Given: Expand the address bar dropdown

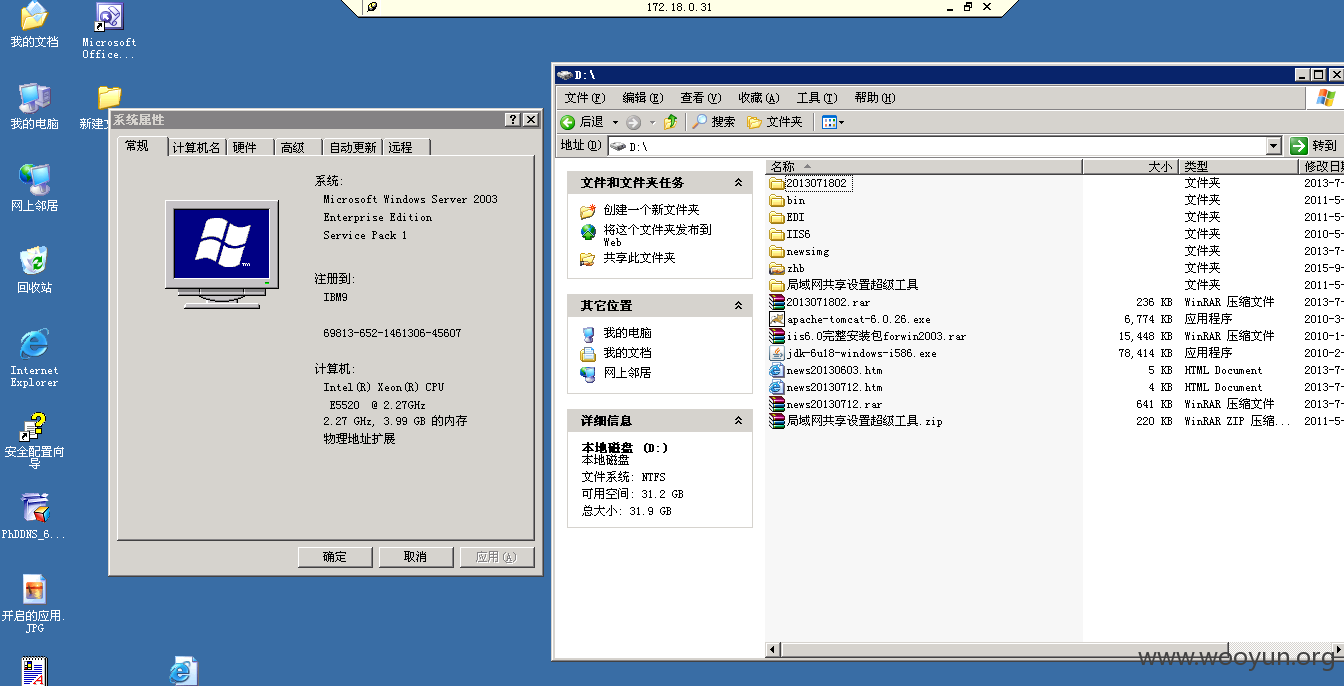Looking at the screenshot, I should point(1273,146).
